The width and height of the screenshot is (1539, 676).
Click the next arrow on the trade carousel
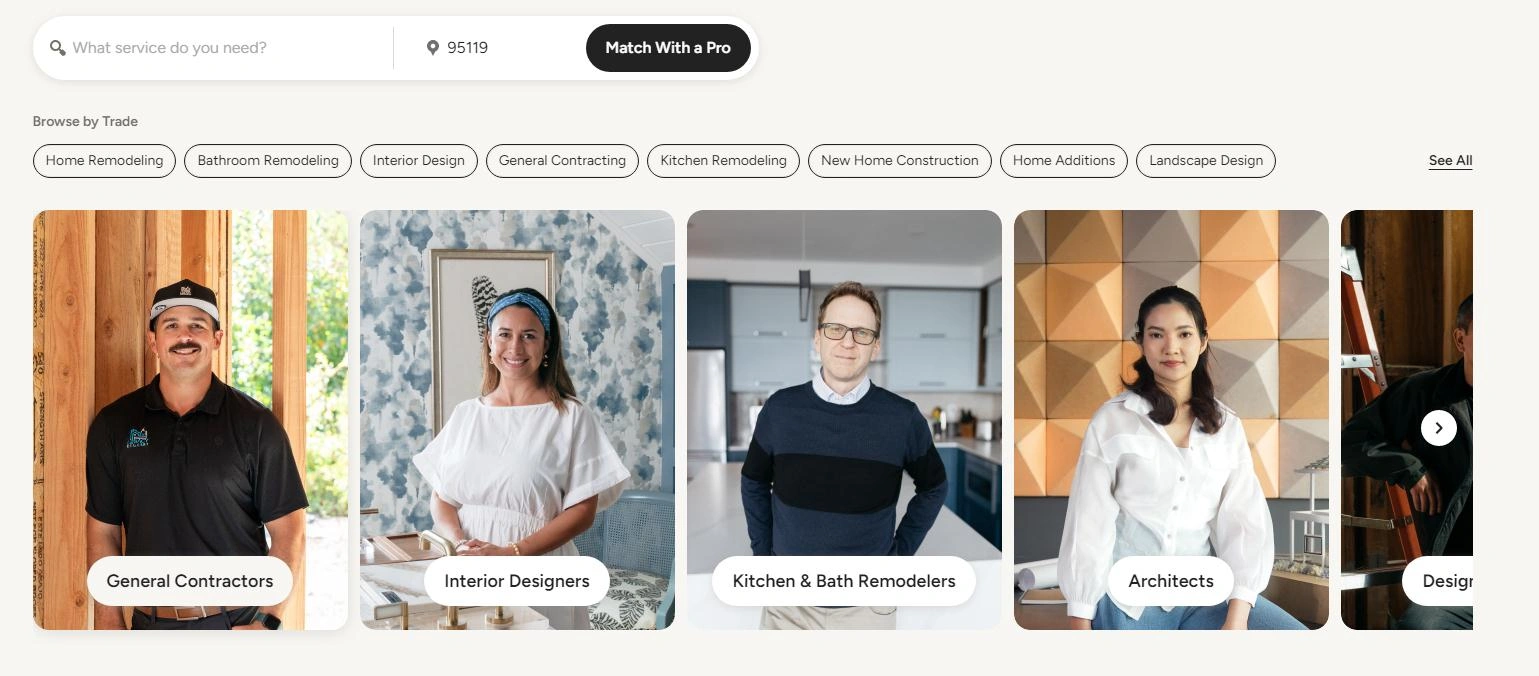(1437, 427)
